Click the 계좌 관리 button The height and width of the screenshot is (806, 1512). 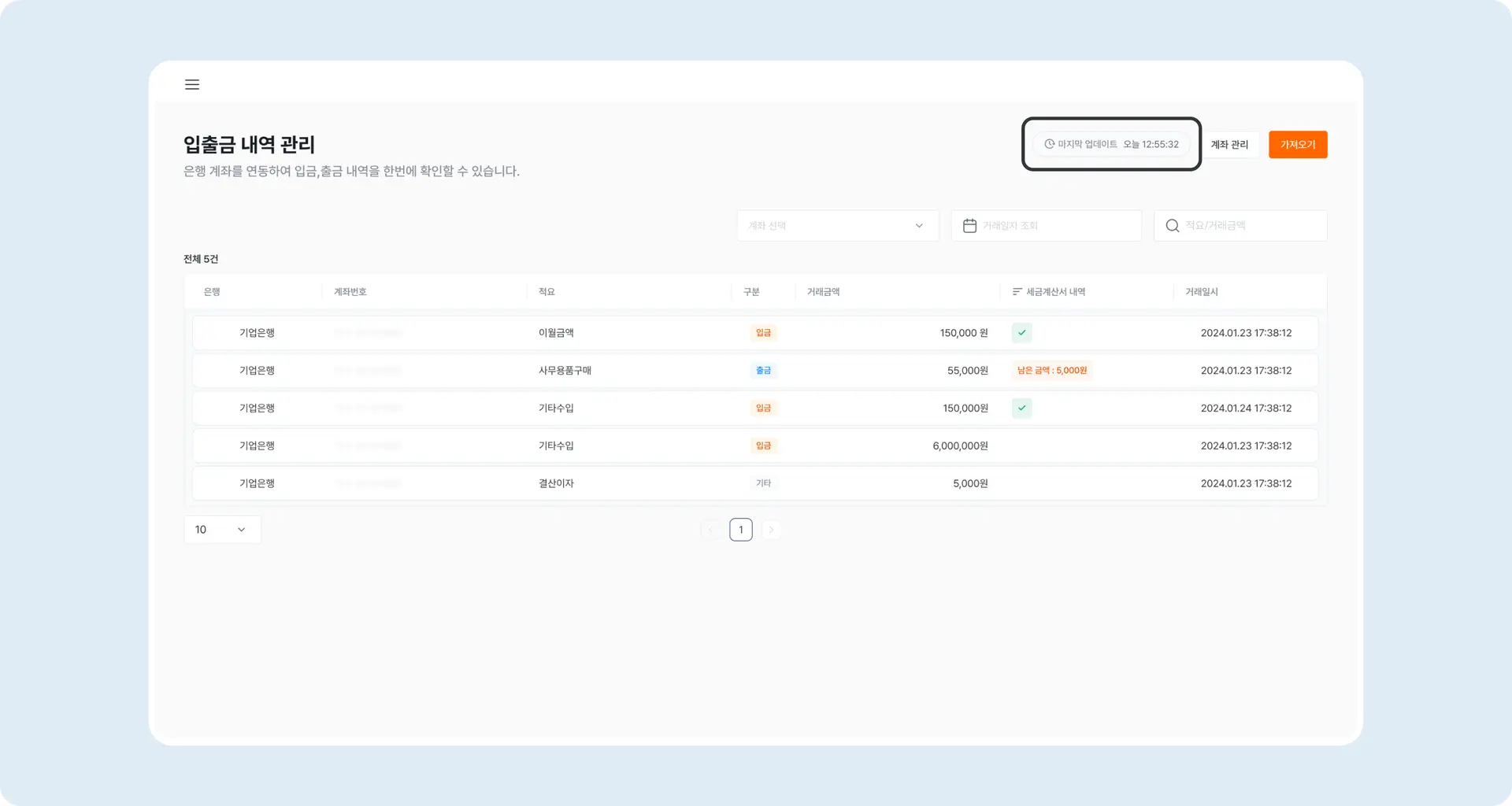point(1228,145)
